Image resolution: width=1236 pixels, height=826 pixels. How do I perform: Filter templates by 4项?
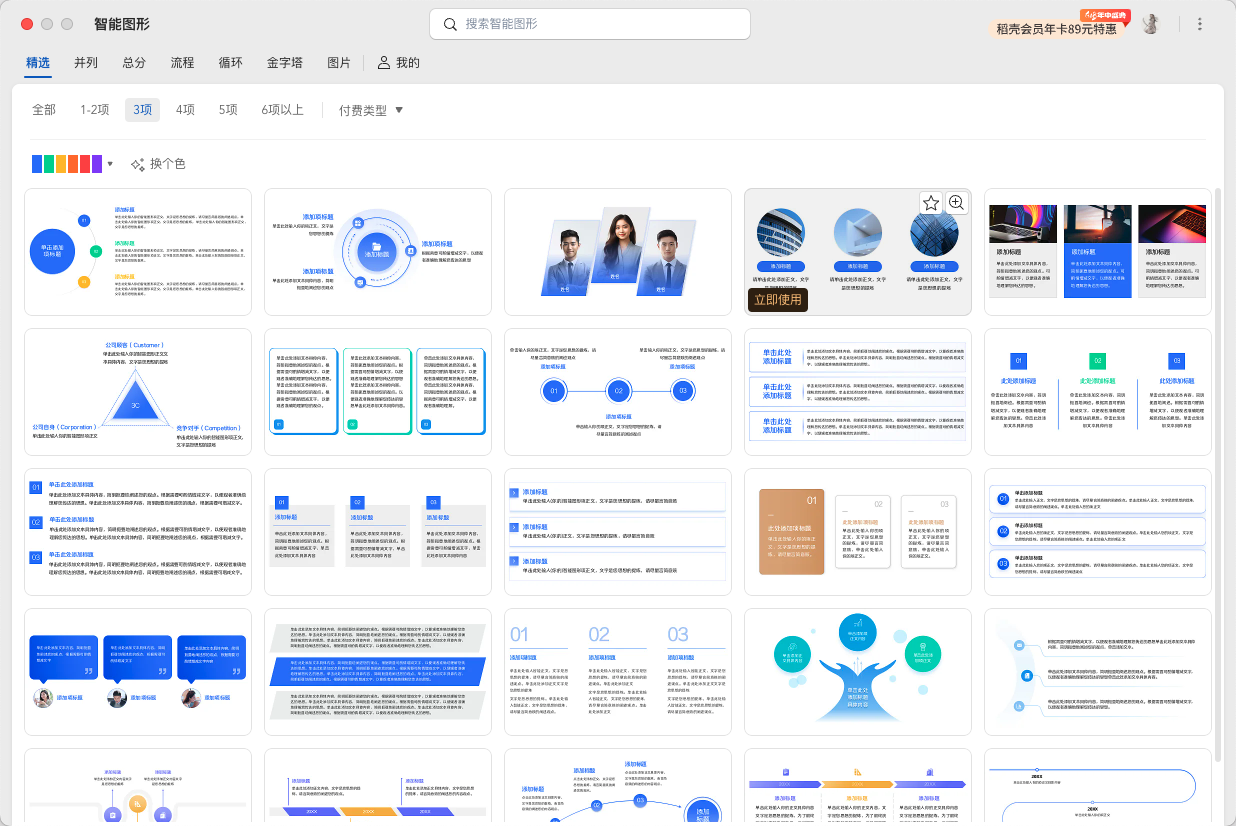click(x=185, y=110)
